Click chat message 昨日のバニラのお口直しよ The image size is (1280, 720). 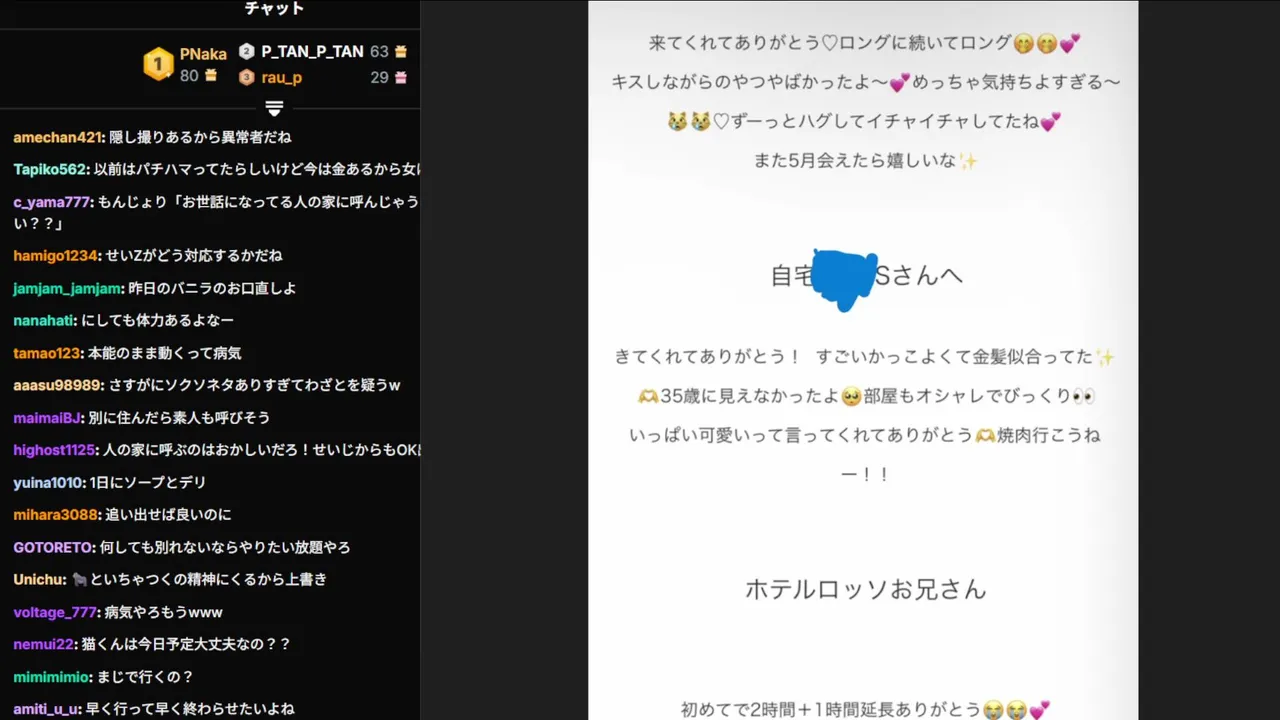(214, 289)
